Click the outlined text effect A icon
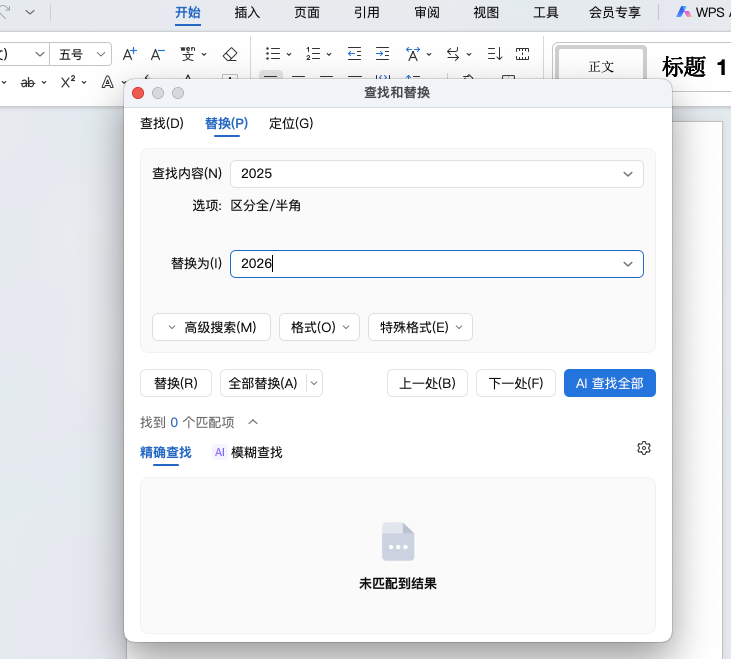This screenshot has width=731, height=659. (108, 82)
